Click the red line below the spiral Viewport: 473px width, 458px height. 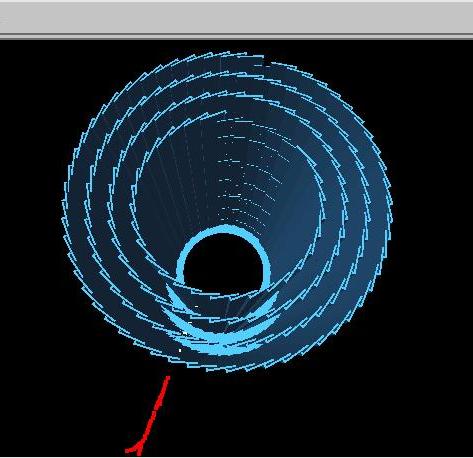pos(148,416)
